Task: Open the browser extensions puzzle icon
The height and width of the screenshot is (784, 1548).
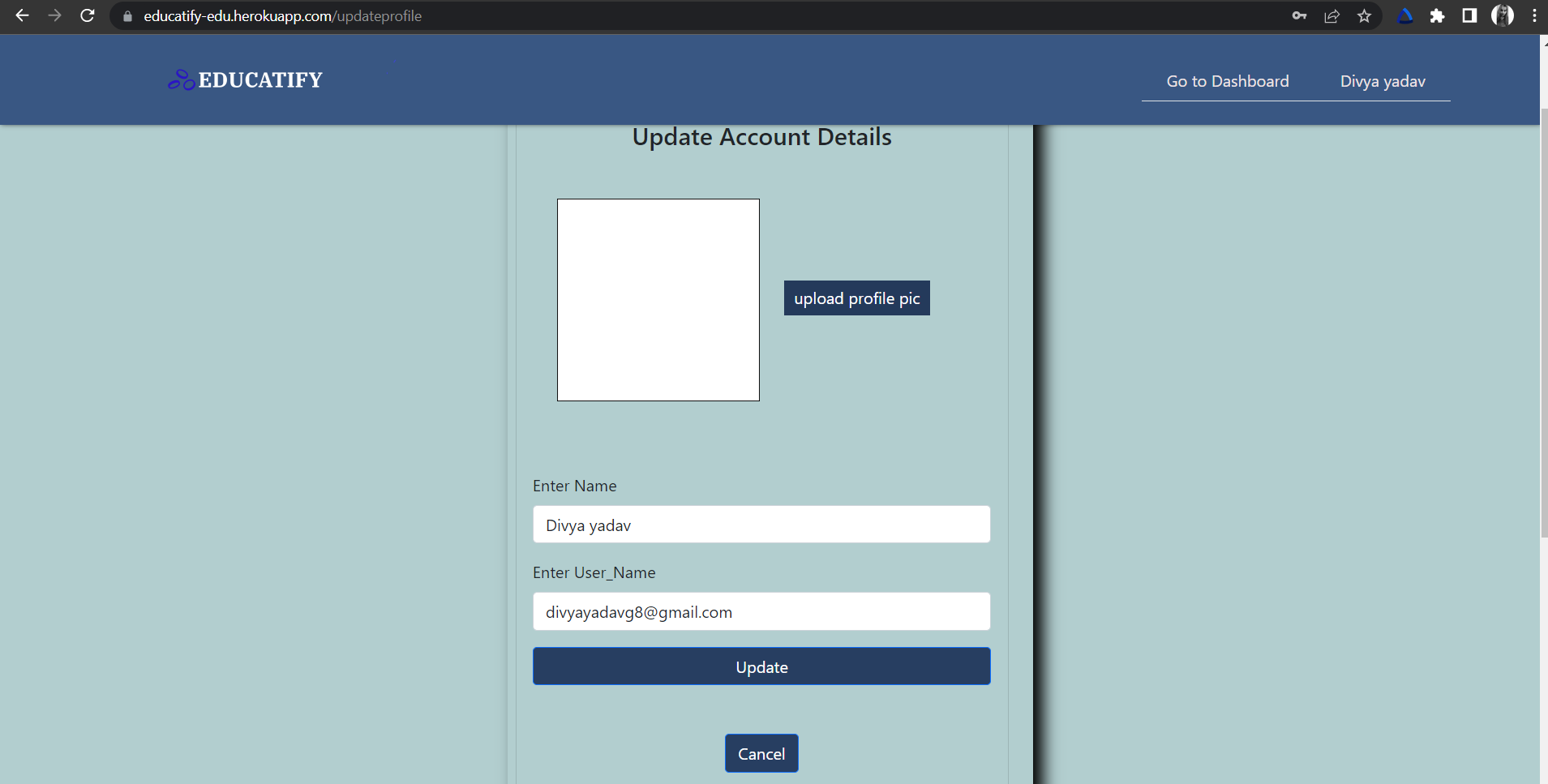Action: (1437, 15)
